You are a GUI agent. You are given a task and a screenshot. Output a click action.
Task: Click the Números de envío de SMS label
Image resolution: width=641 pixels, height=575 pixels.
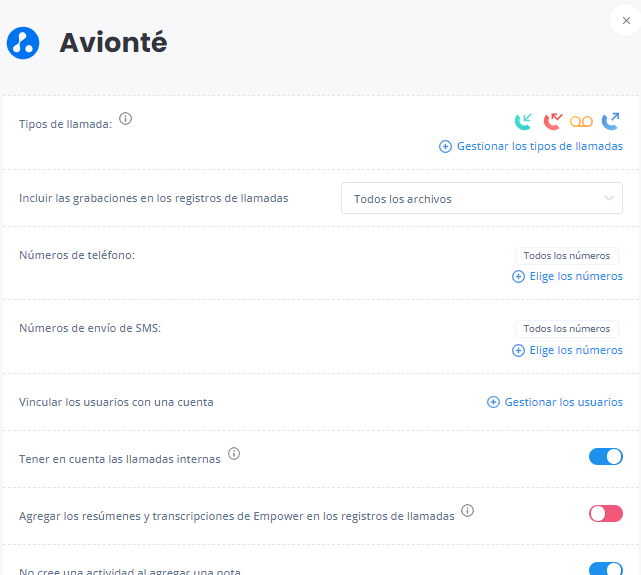(90, 328)
